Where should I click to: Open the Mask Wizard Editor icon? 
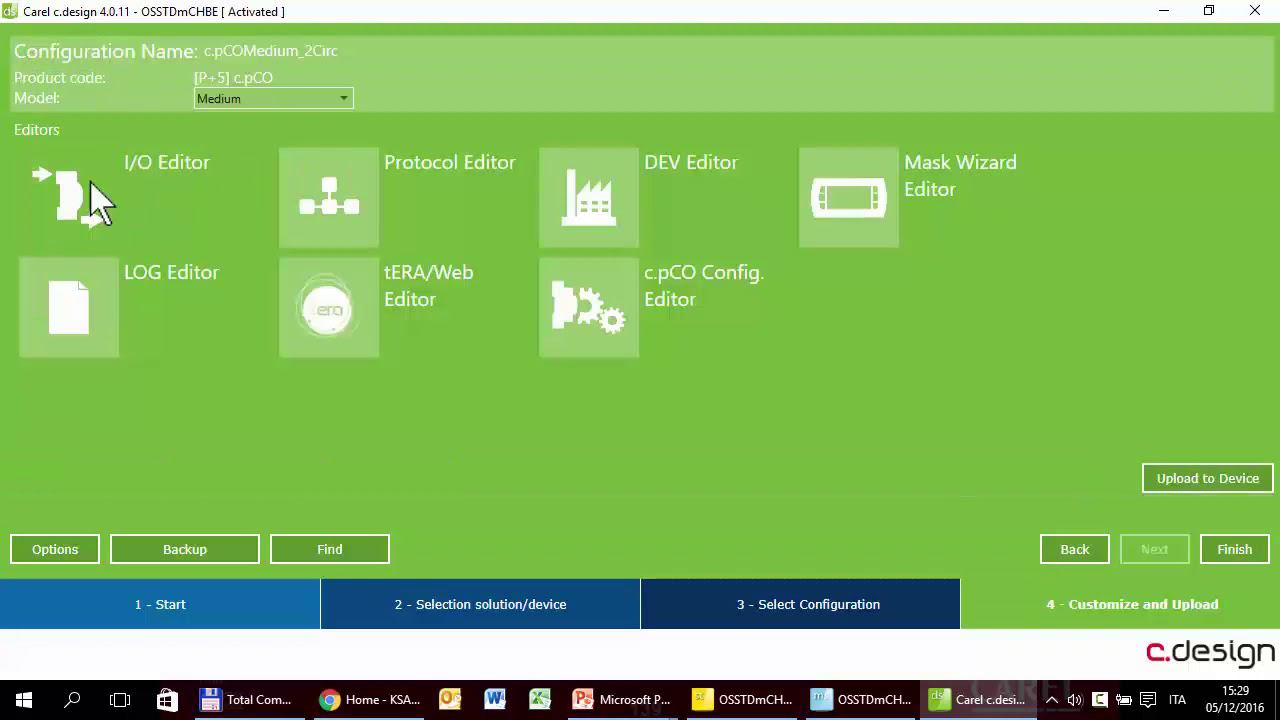point(849,197)
